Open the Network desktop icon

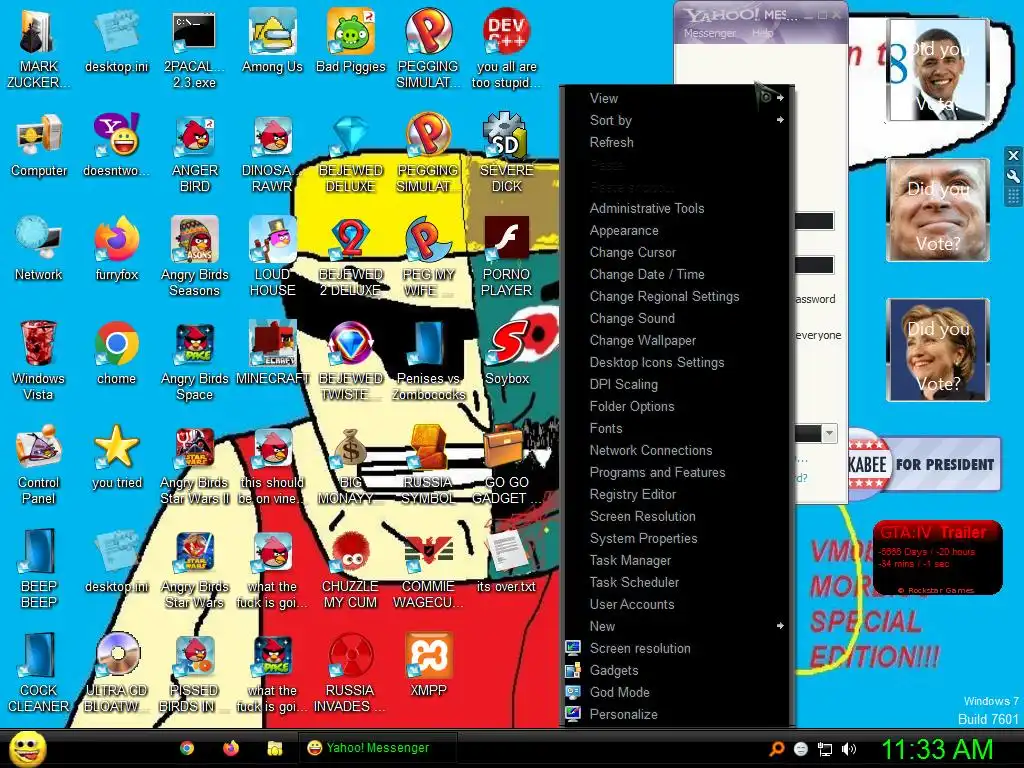tap(39, 249)
